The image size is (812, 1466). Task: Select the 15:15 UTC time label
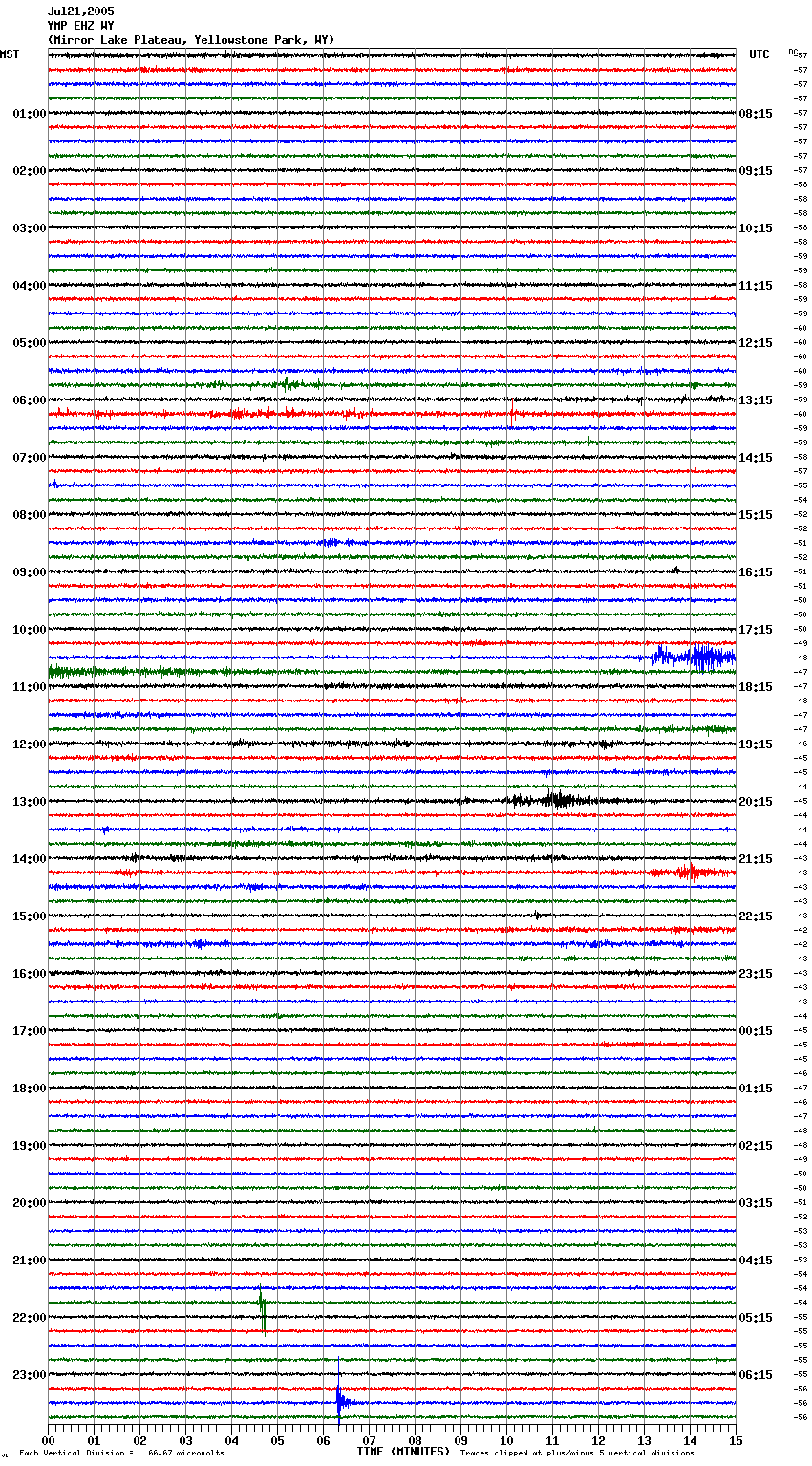point(756,515)
